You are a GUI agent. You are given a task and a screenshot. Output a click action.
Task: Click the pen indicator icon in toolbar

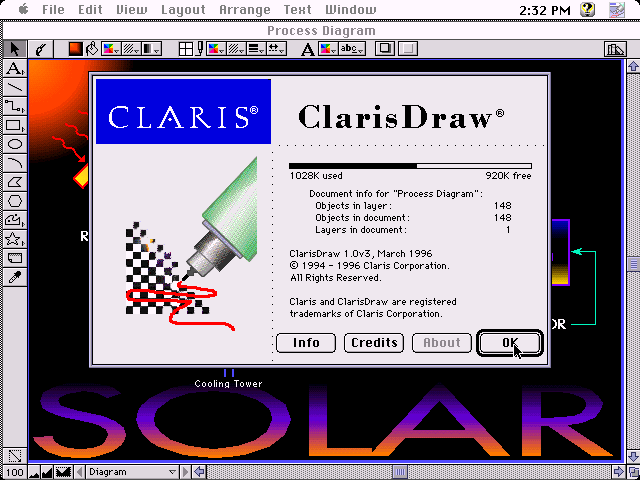(200, 49)
